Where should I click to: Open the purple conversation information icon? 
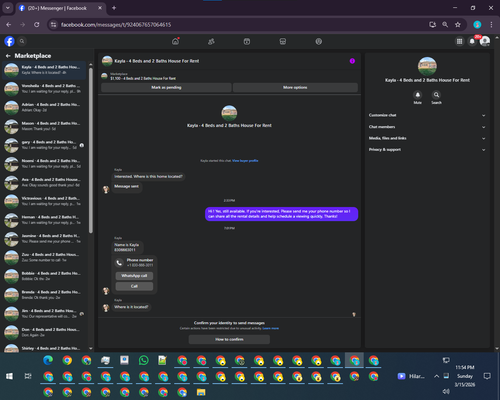(x=352, y=61)
